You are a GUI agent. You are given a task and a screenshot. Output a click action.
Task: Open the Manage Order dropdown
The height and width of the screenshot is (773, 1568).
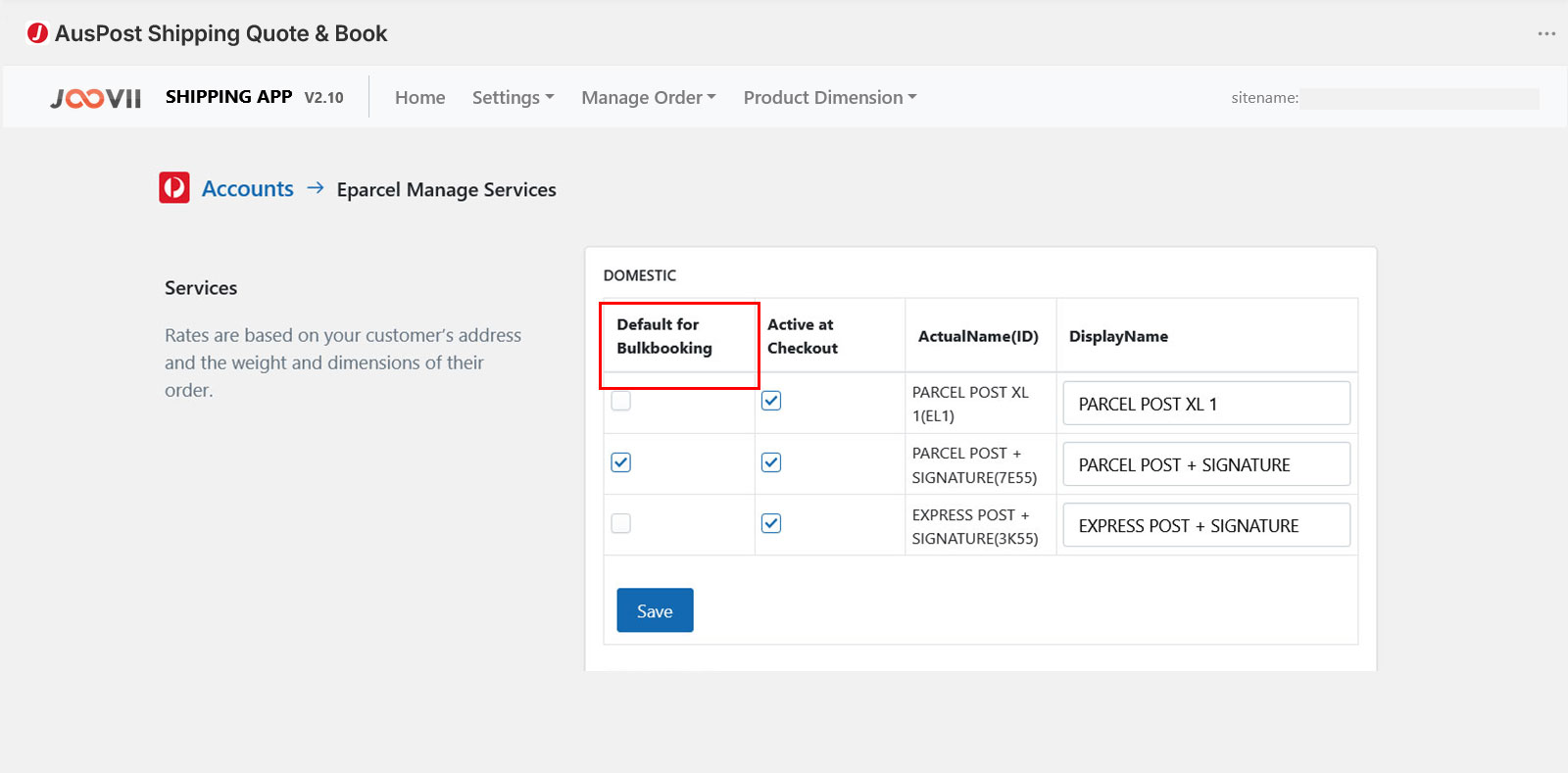point(648,98)
